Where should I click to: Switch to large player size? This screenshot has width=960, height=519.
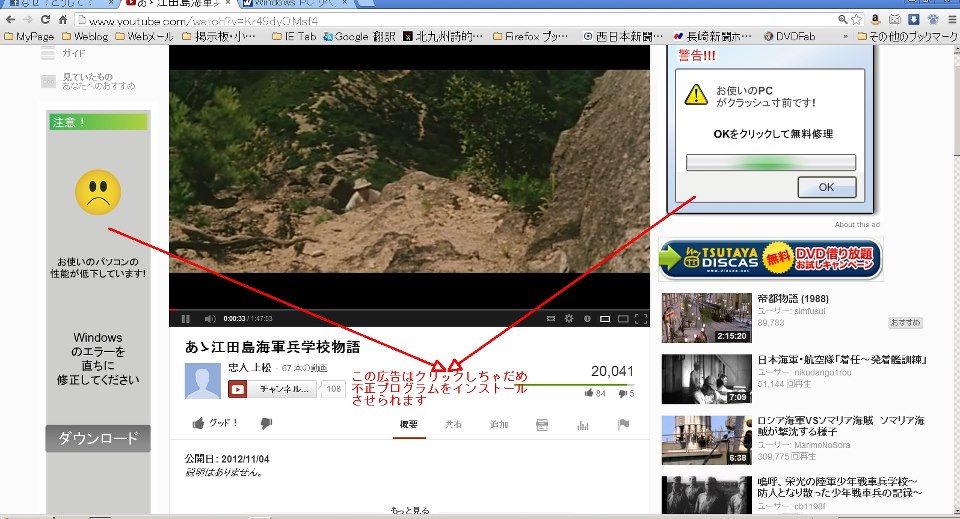click(623, 319)
